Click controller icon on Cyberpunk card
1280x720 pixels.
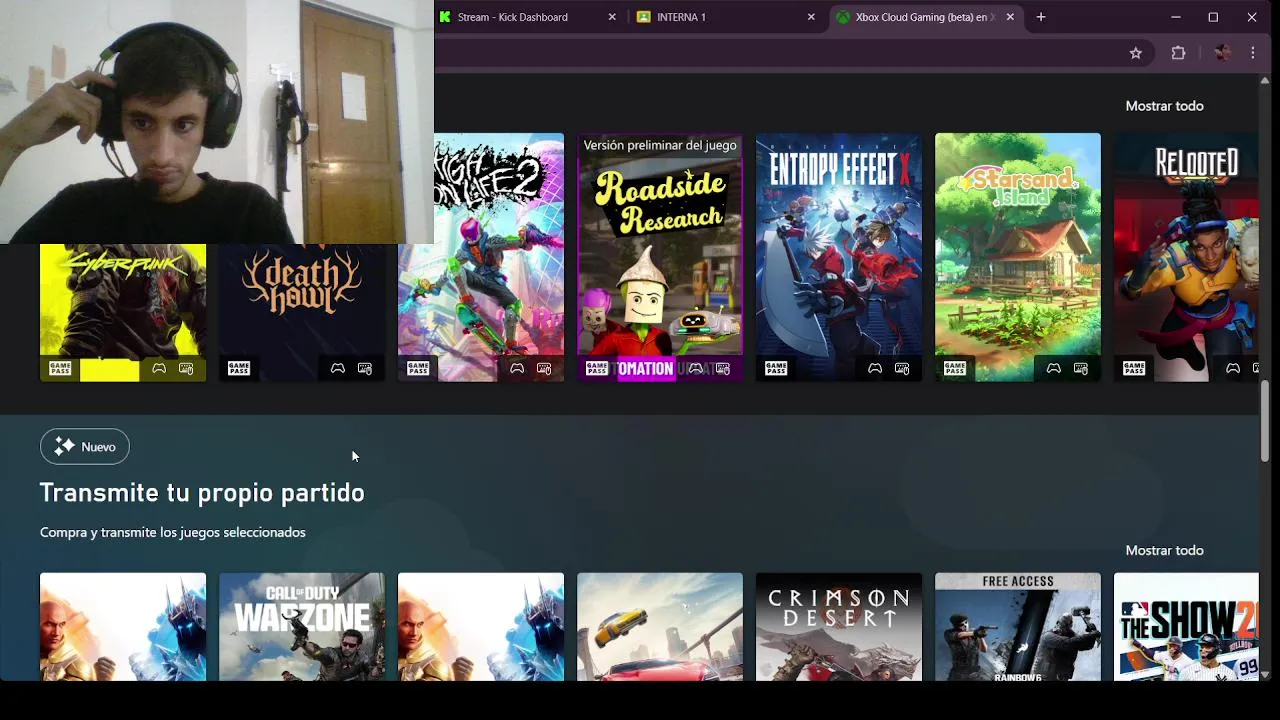(159, 369)
